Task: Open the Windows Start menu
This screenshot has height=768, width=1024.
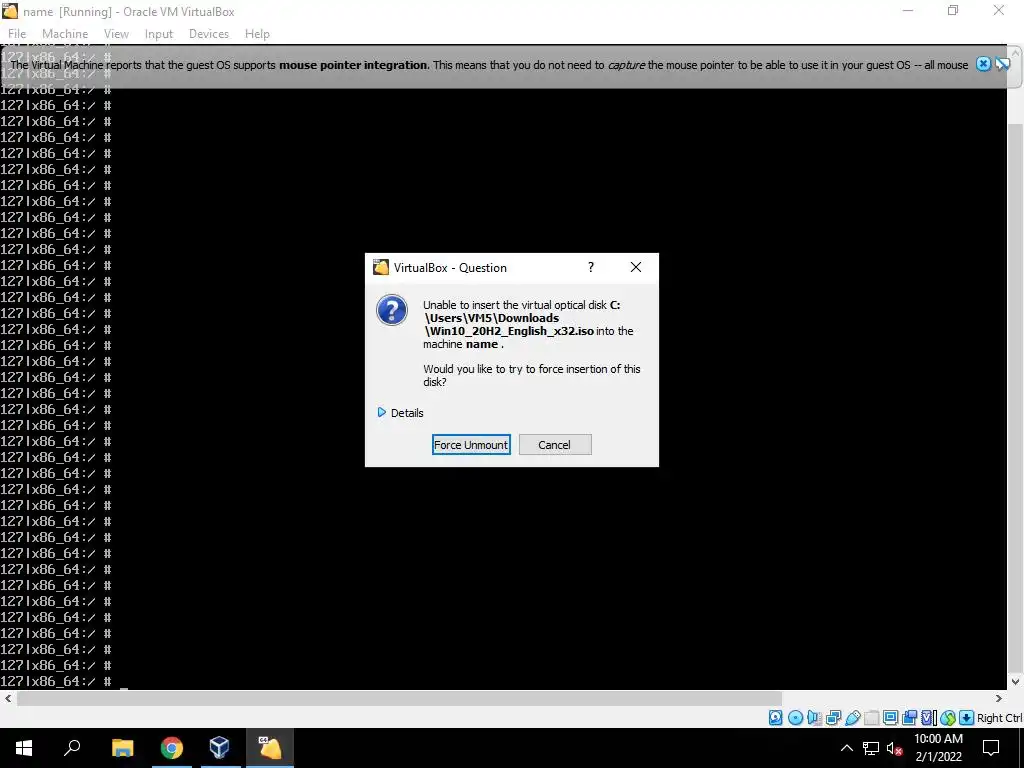Action: point(24,748)
